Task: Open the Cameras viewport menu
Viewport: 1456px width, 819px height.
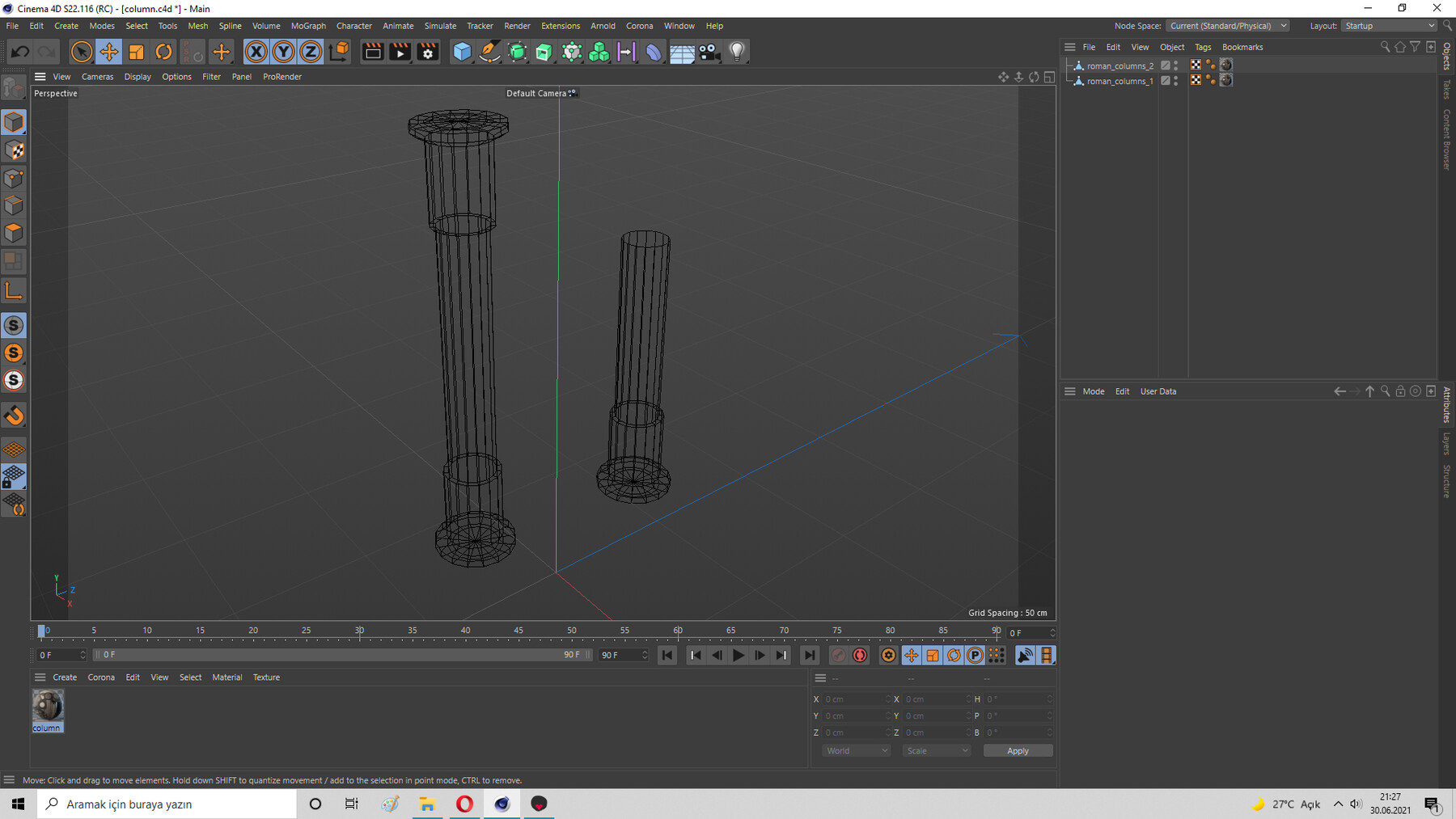Action: click(97, 77)
